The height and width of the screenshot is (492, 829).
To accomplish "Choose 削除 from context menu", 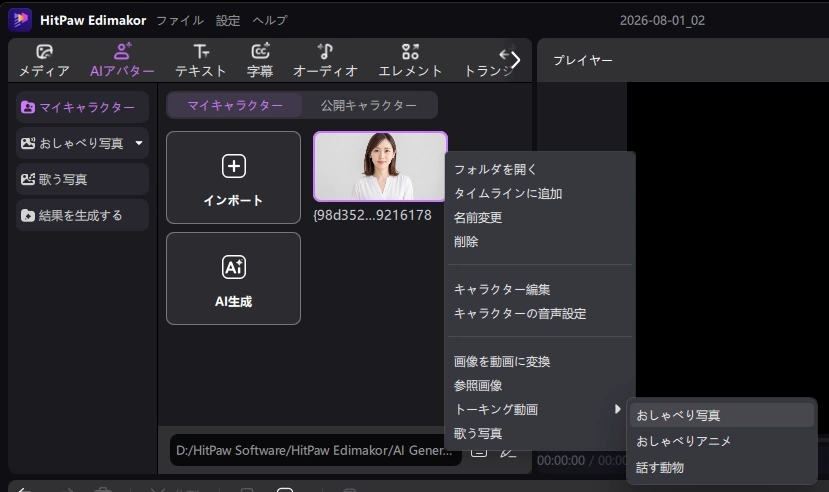I will pyautogui.click(x=540, y=242).
